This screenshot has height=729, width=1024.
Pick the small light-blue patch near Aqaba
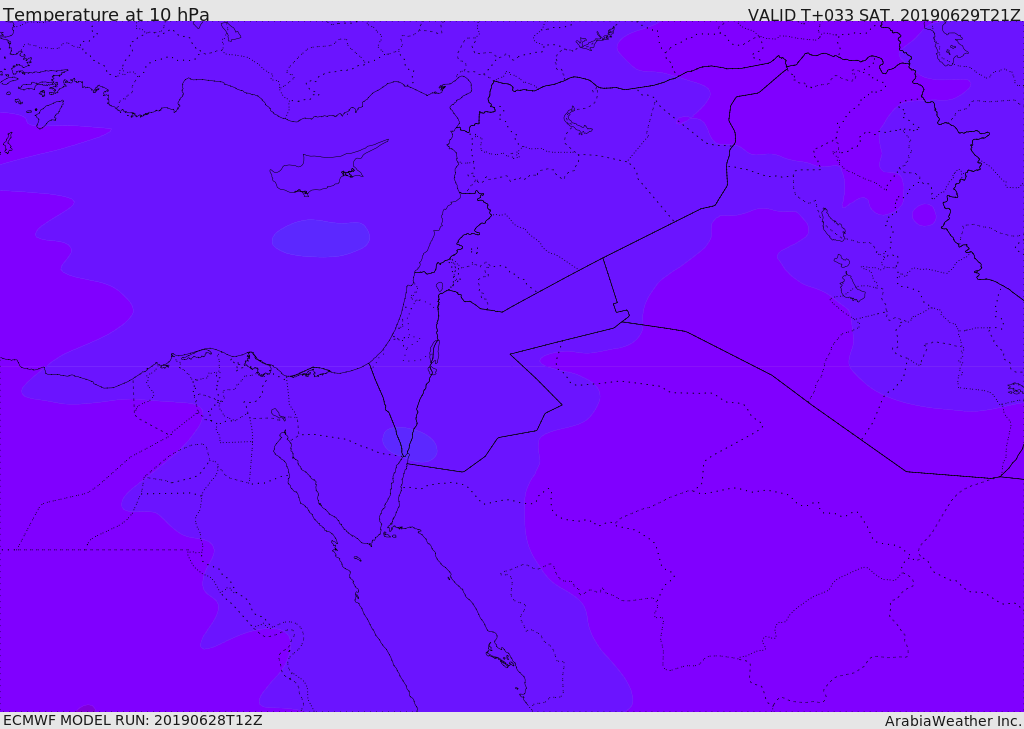409,445
